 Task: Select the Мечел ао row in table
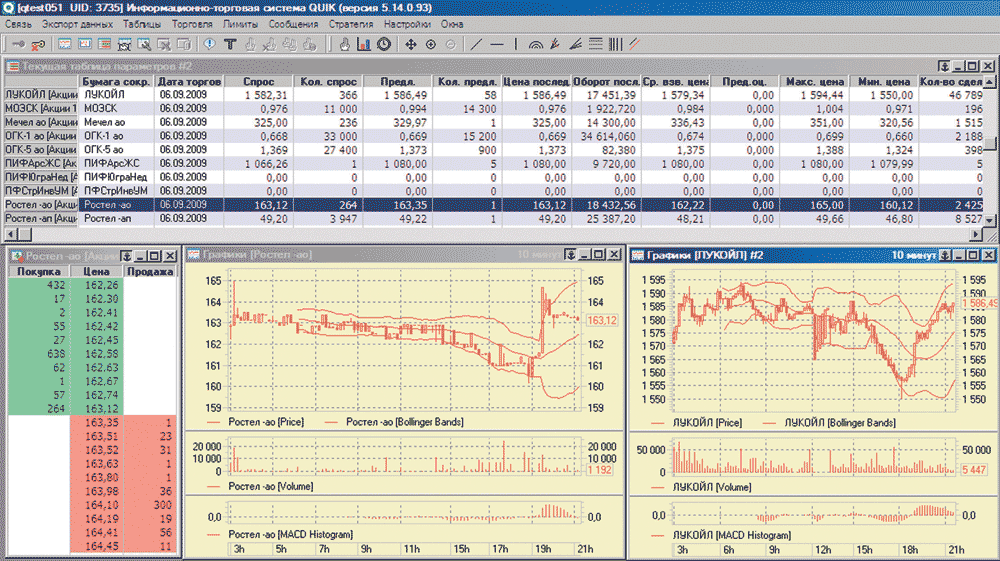[x=493, y=122]
